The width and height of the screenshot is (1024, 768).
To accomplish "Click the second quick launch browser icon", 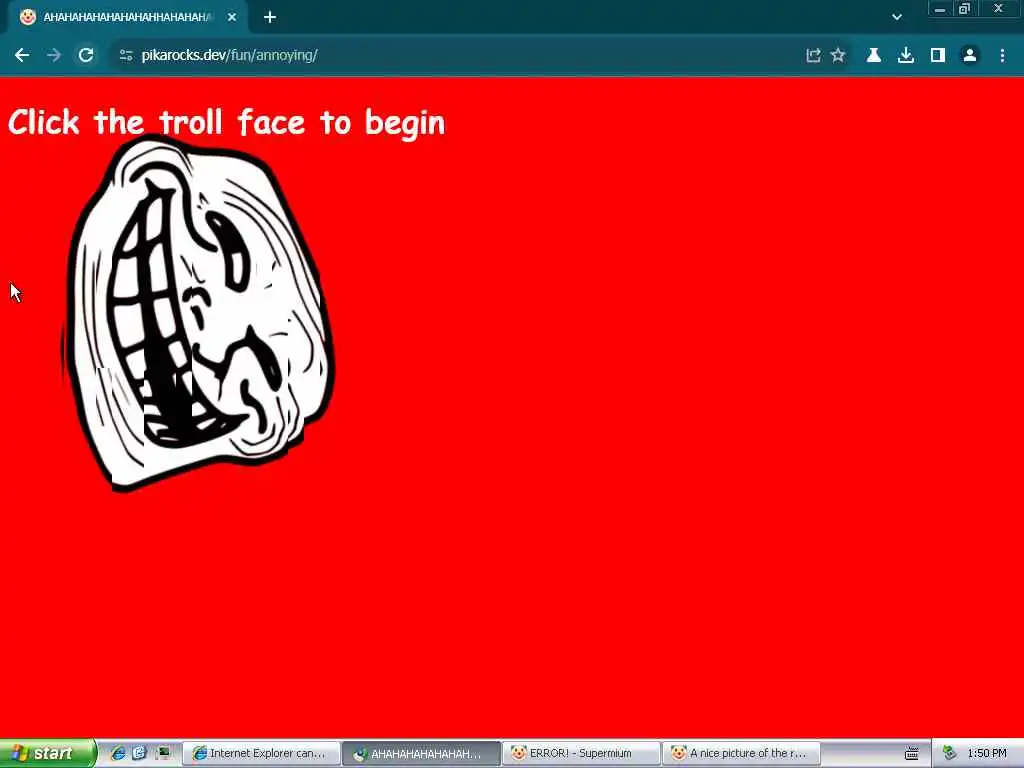I will [139, 753].
